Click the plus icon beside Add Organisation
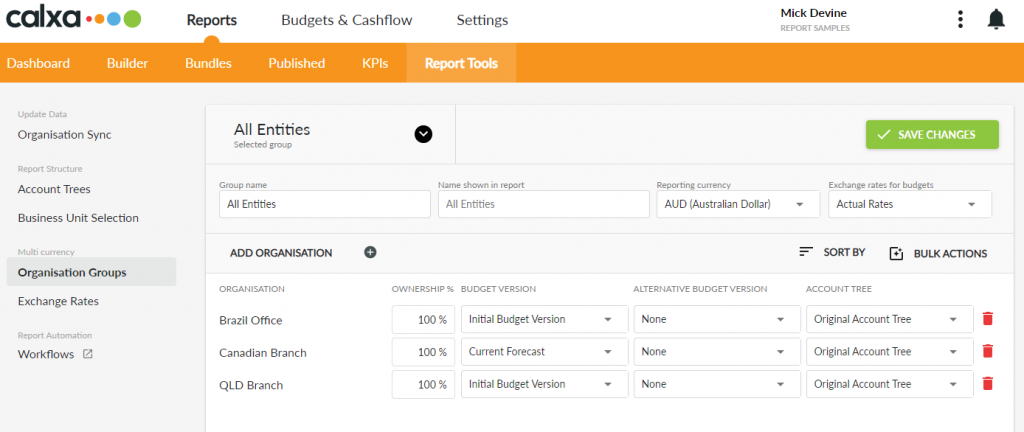The image size is (1024, 432). pos(370,253)
